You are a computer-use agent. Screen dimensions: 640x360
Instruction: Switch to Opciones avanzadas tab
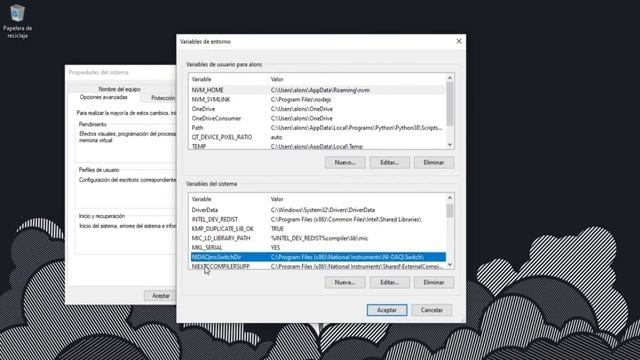104,97
